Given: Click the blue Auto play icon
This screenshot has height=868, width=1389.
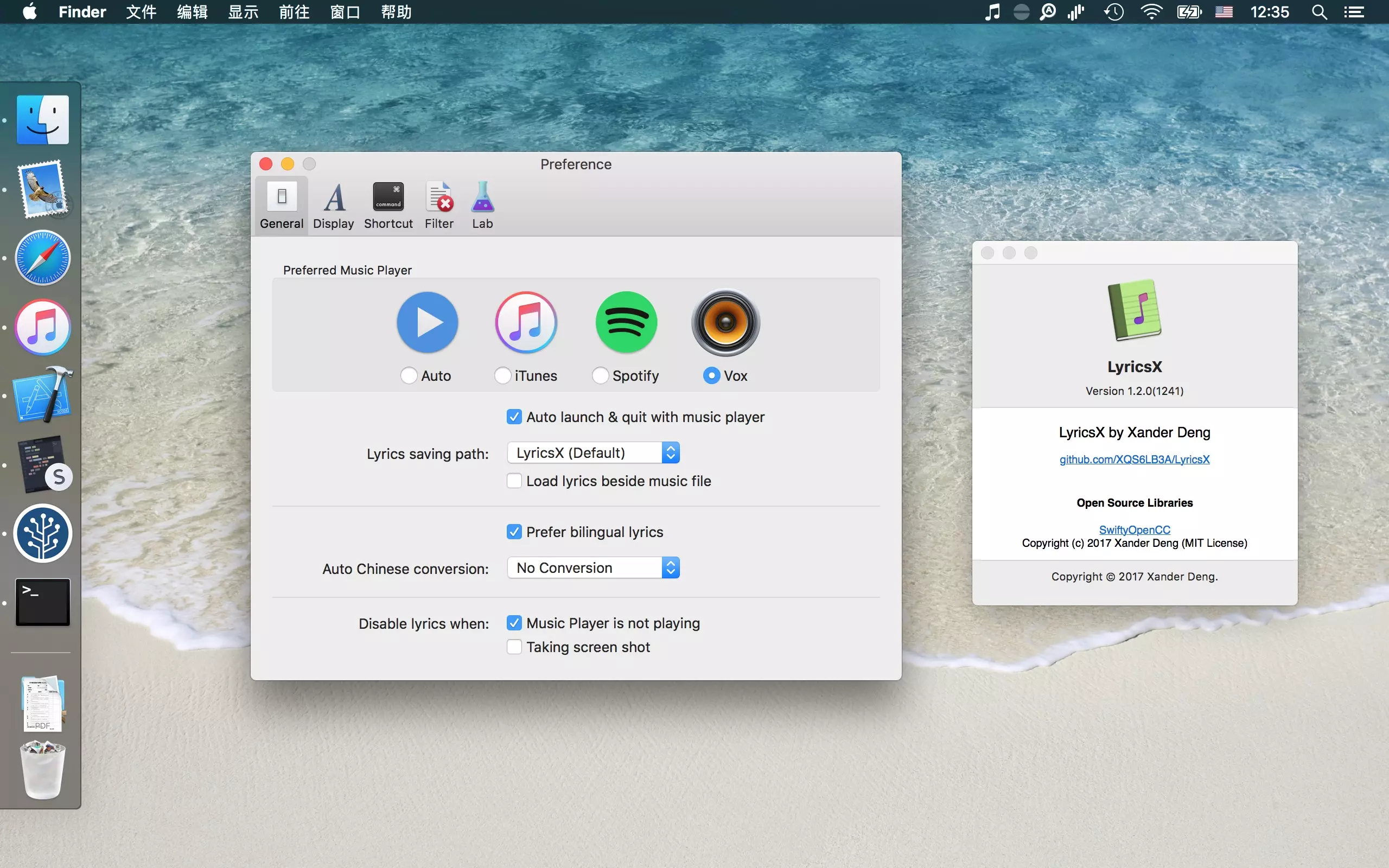Looking at the screenshot, I should coord(428,322).
